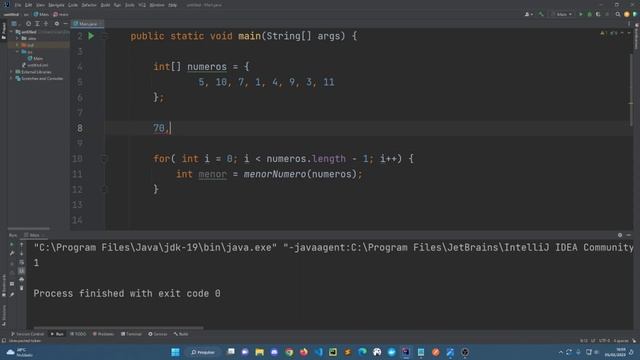Image resolution: width=640 pixels, height=360 pixels.
Task: Expand the .idea folder node
Action: (18, 38)
